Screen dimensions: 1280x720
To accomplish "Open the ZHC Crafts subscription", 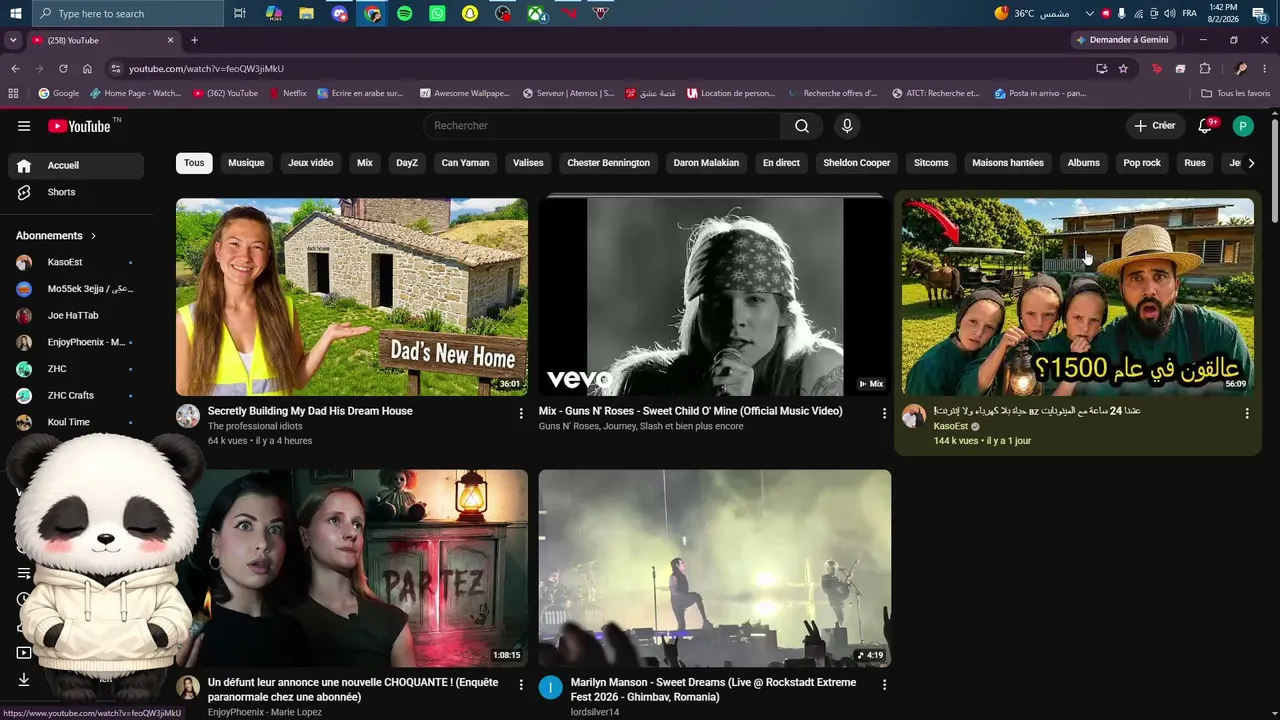I will (x=76, y=396).
